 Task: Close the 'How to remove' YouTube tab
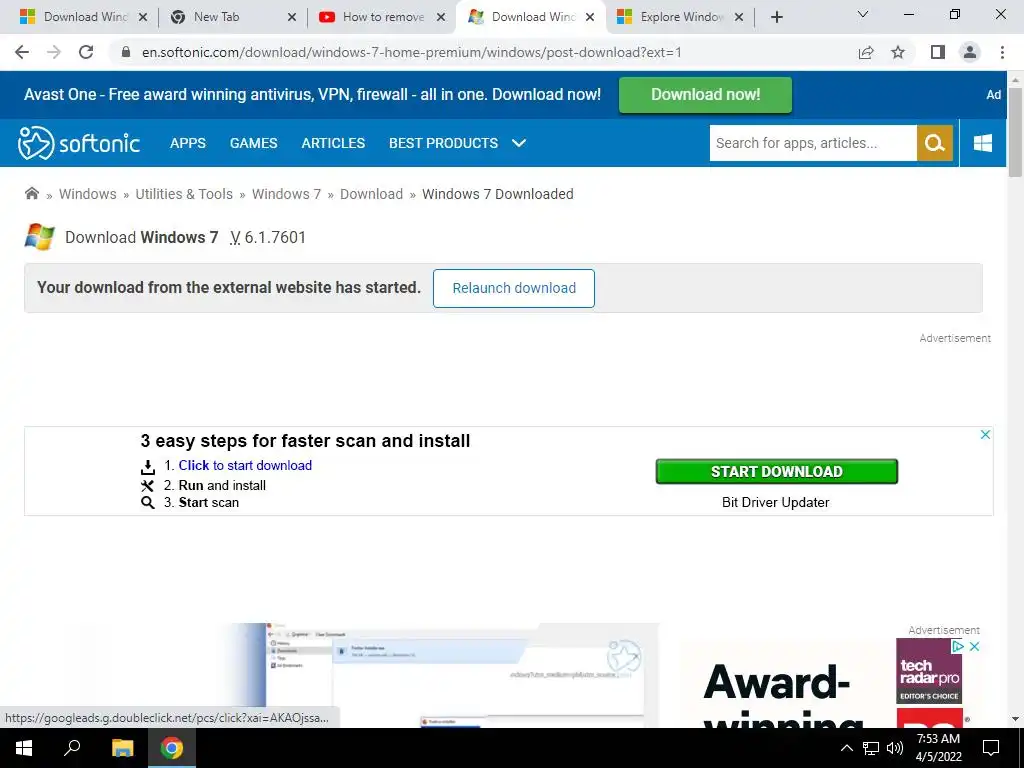coord(441,17)
